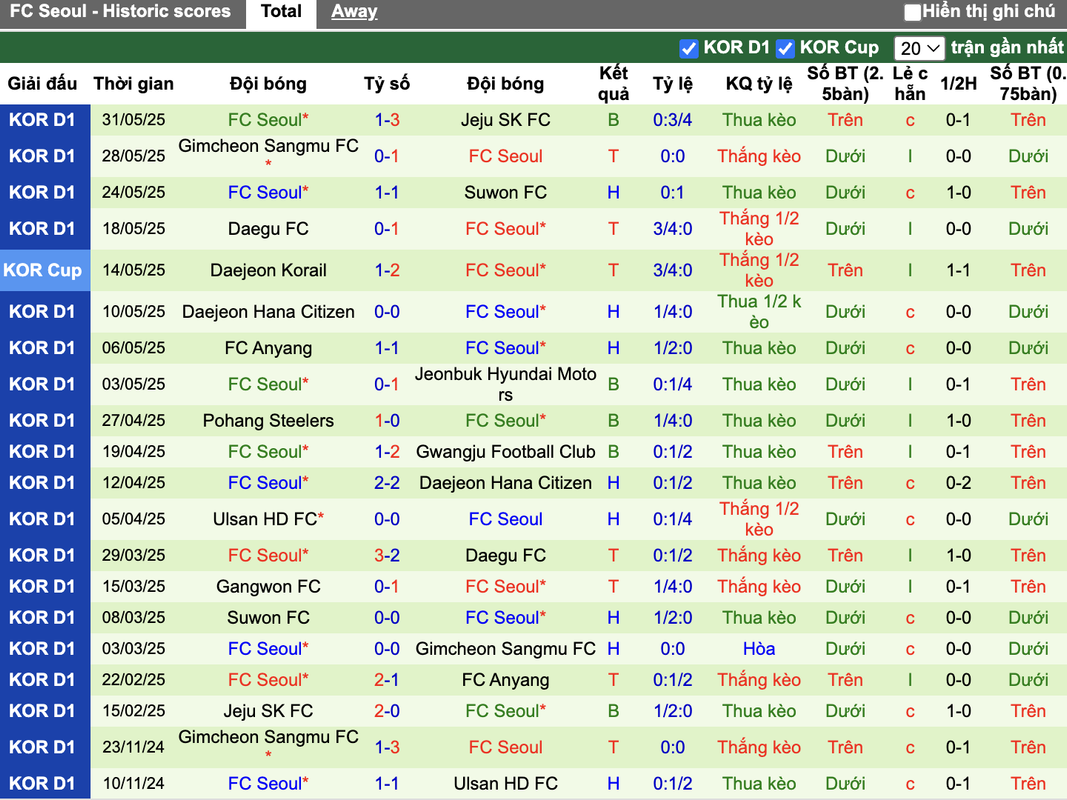Click the Hòa result on 03/03/25 row

click(x=759, y=650)
